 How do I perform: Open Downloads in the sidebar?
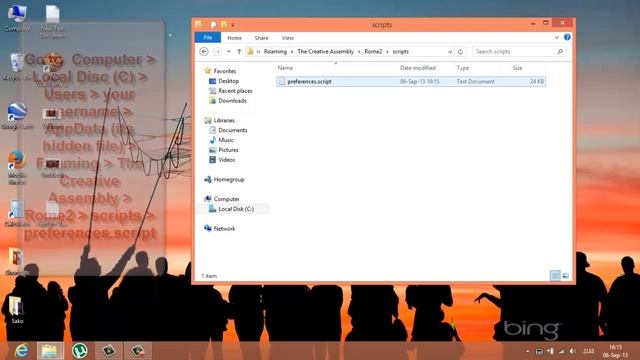pyautogui.click(x=232, y=101)
